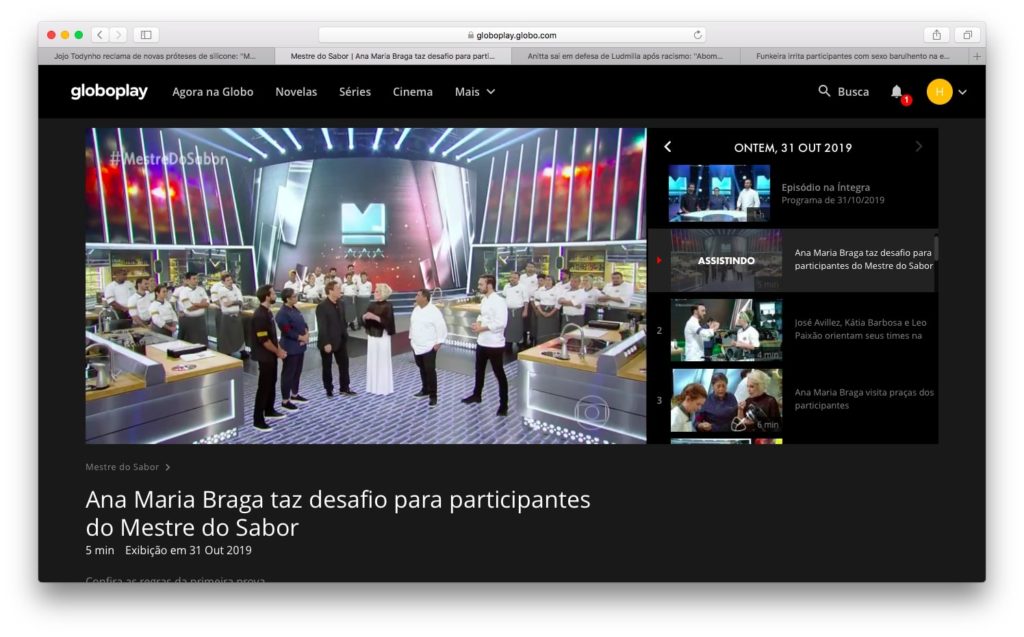Go back with Safari back arrow
Screen dimensions: 1024x637
click(99, 35)
